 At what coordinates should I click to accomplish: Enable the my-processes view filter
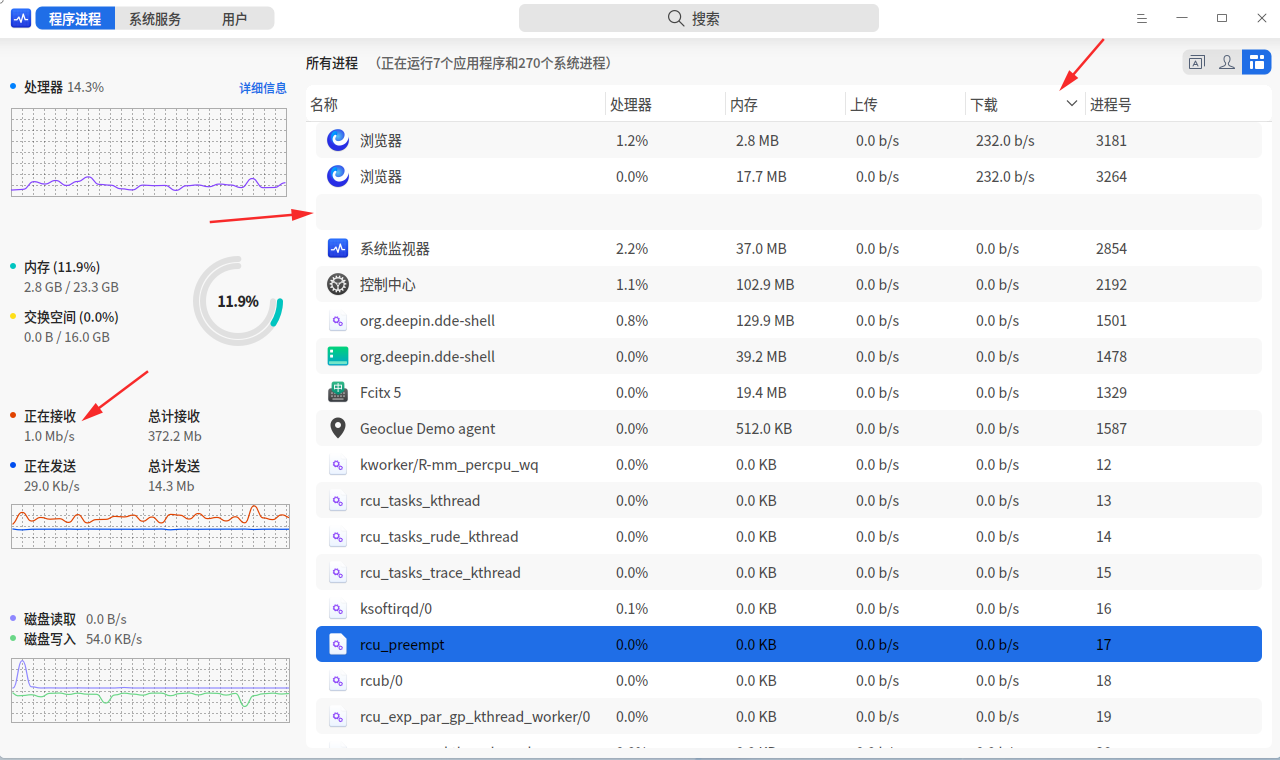pyautogui.click(x=1226, y=62)
